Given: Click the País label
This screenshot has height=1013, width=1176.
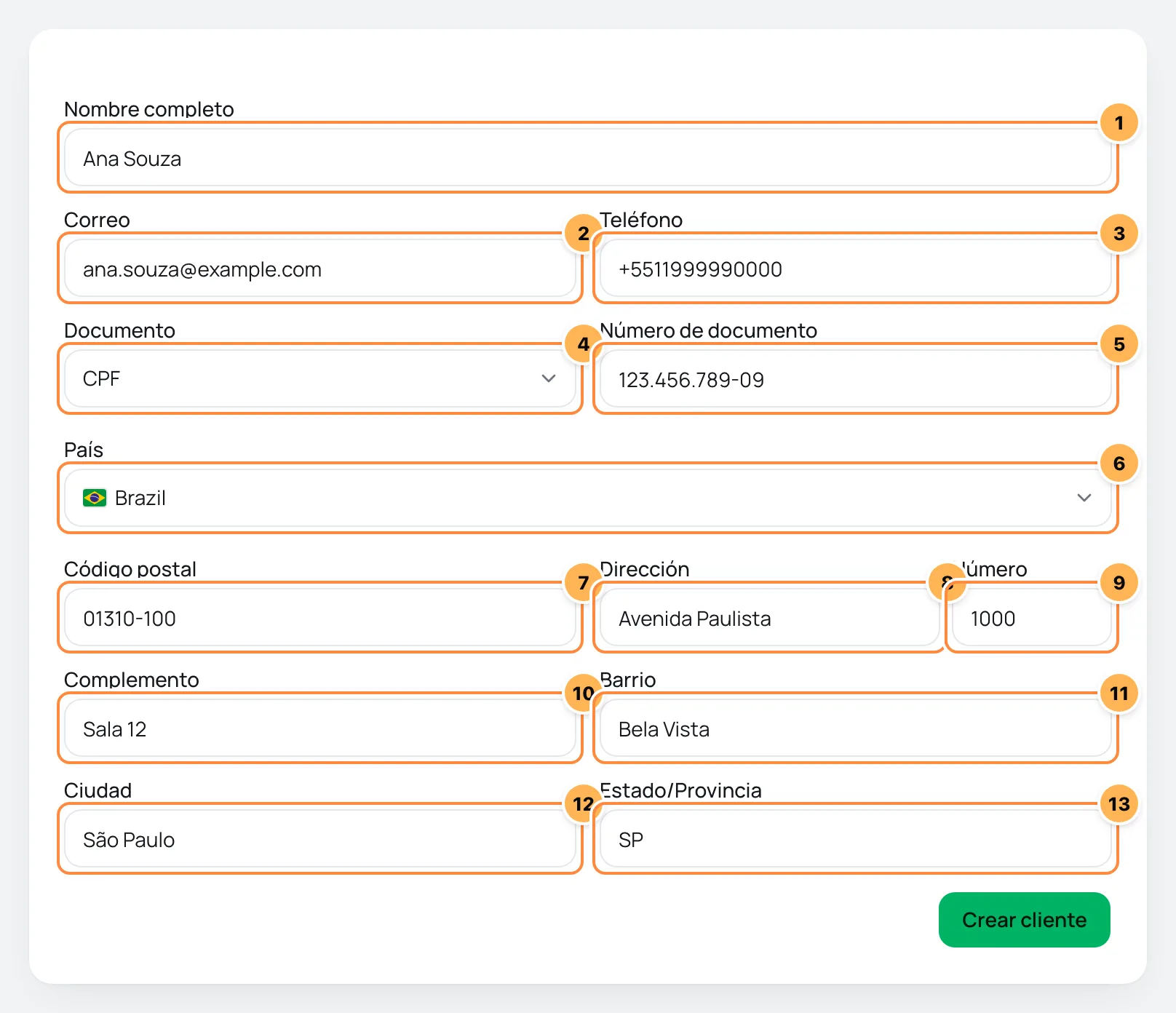Looking at the screenshot, I should (x=84, y=450).
